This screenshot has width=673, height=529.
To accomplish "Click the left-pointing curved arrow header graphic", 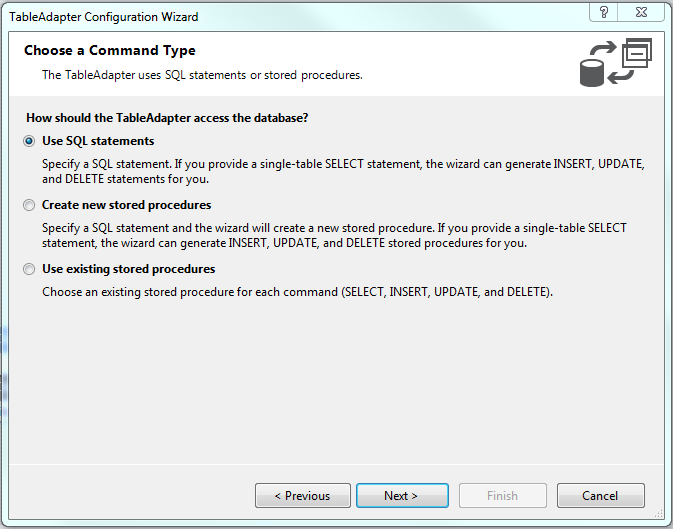I will pyautogui.click(x=621, y=76).
